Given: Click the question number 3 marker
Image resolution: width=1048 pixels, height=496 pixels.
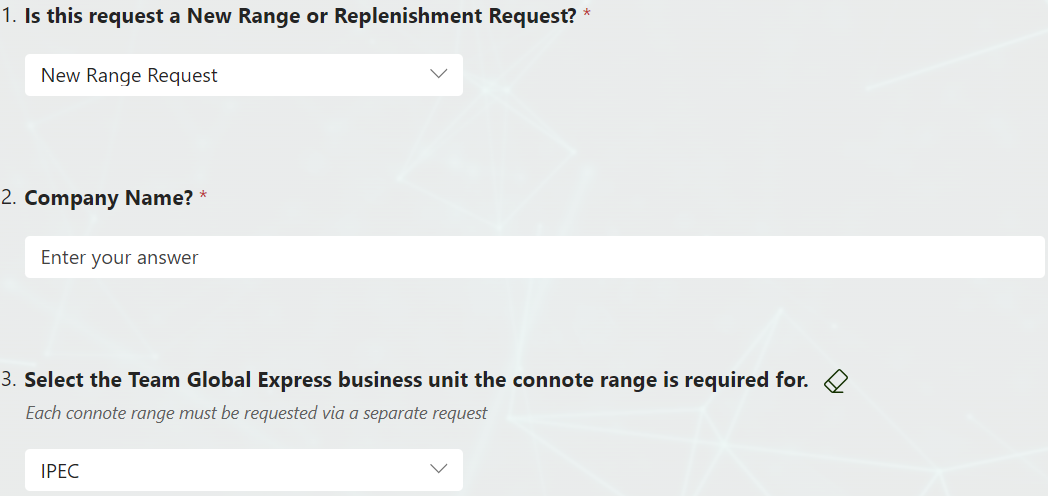Looking at the screenshot, I should (9, 380).
